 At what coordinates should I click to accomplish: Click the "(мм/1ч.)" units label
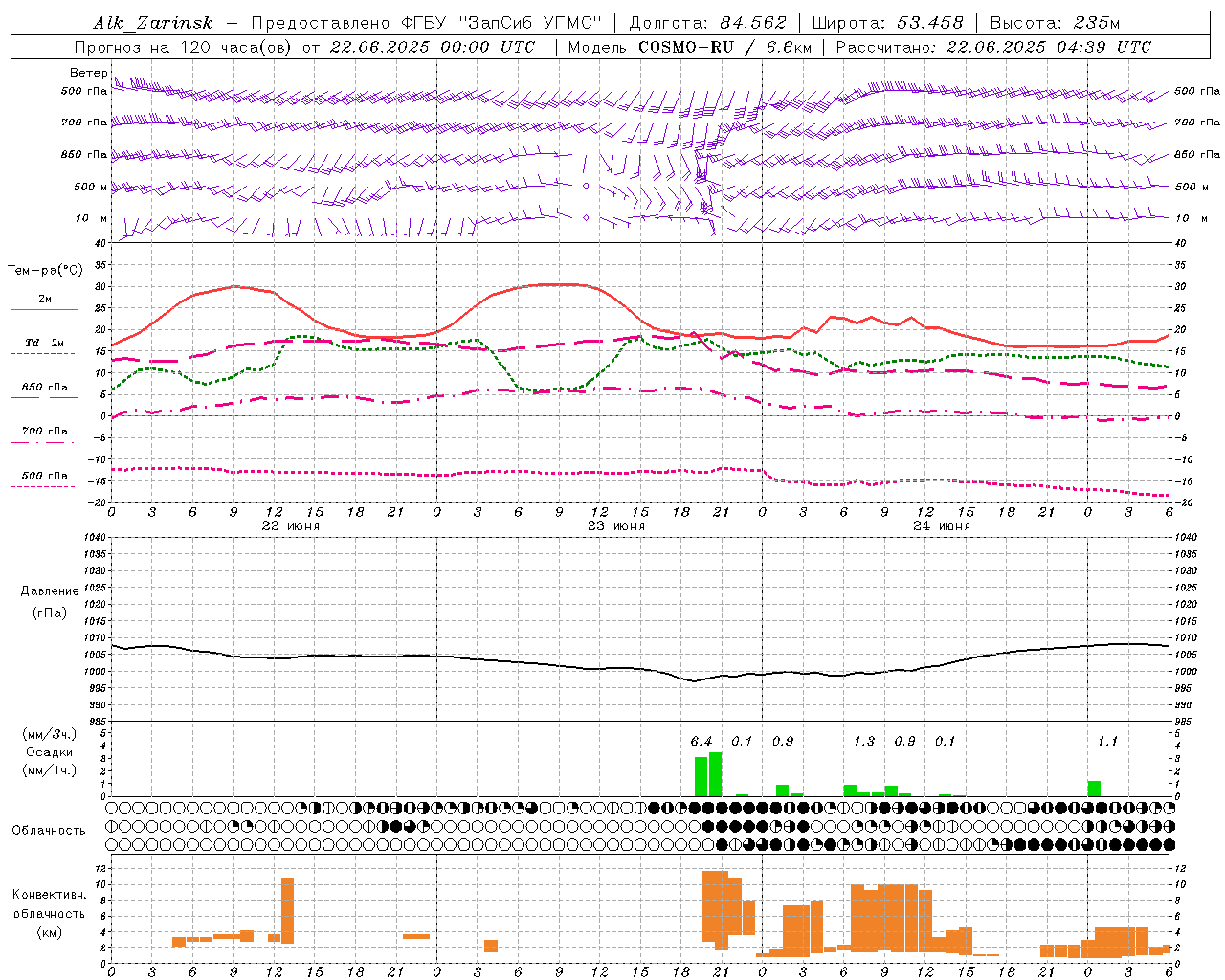click(50, 770)
